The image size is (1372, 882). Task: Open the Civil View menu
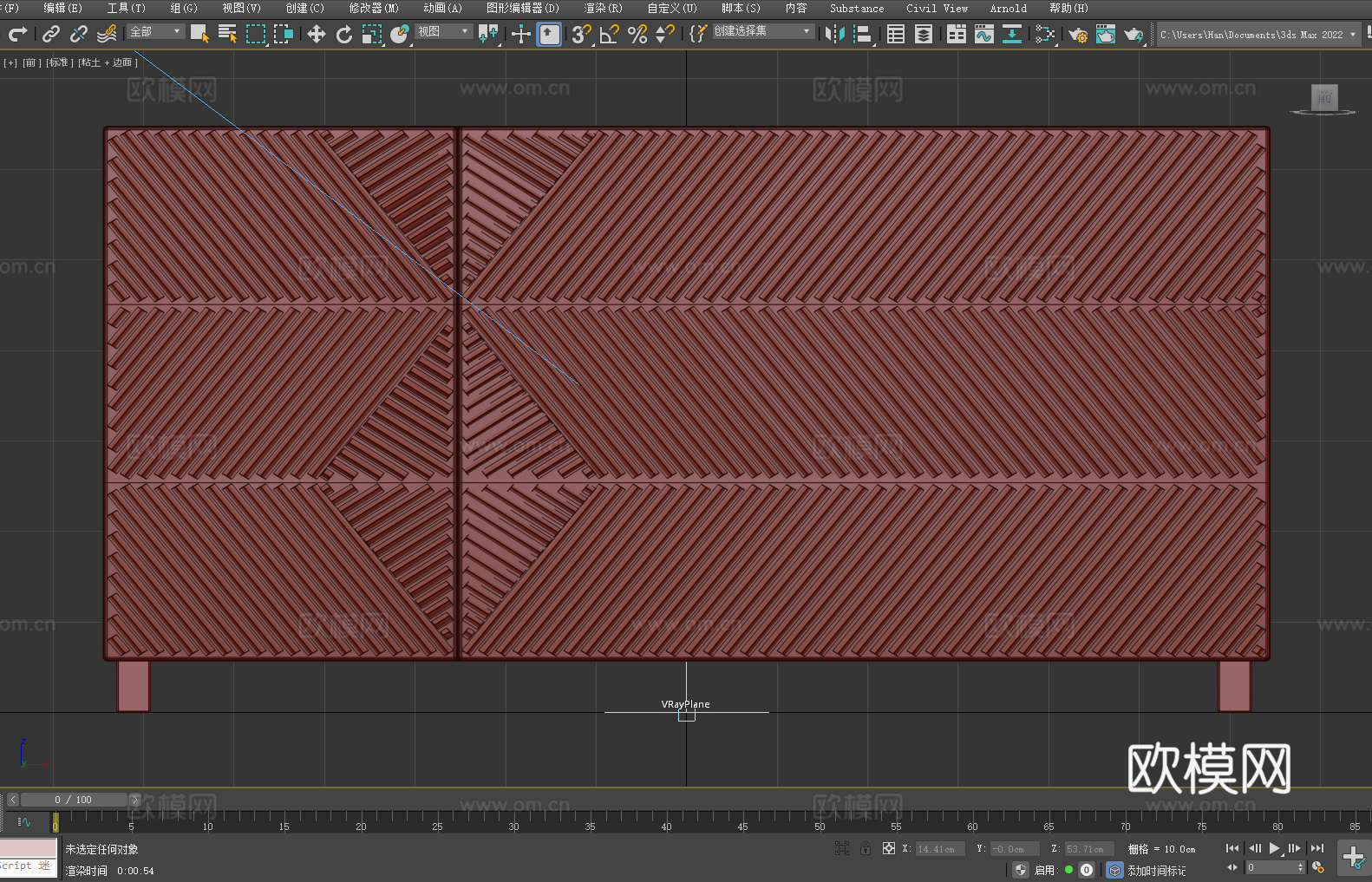[937, 8]
